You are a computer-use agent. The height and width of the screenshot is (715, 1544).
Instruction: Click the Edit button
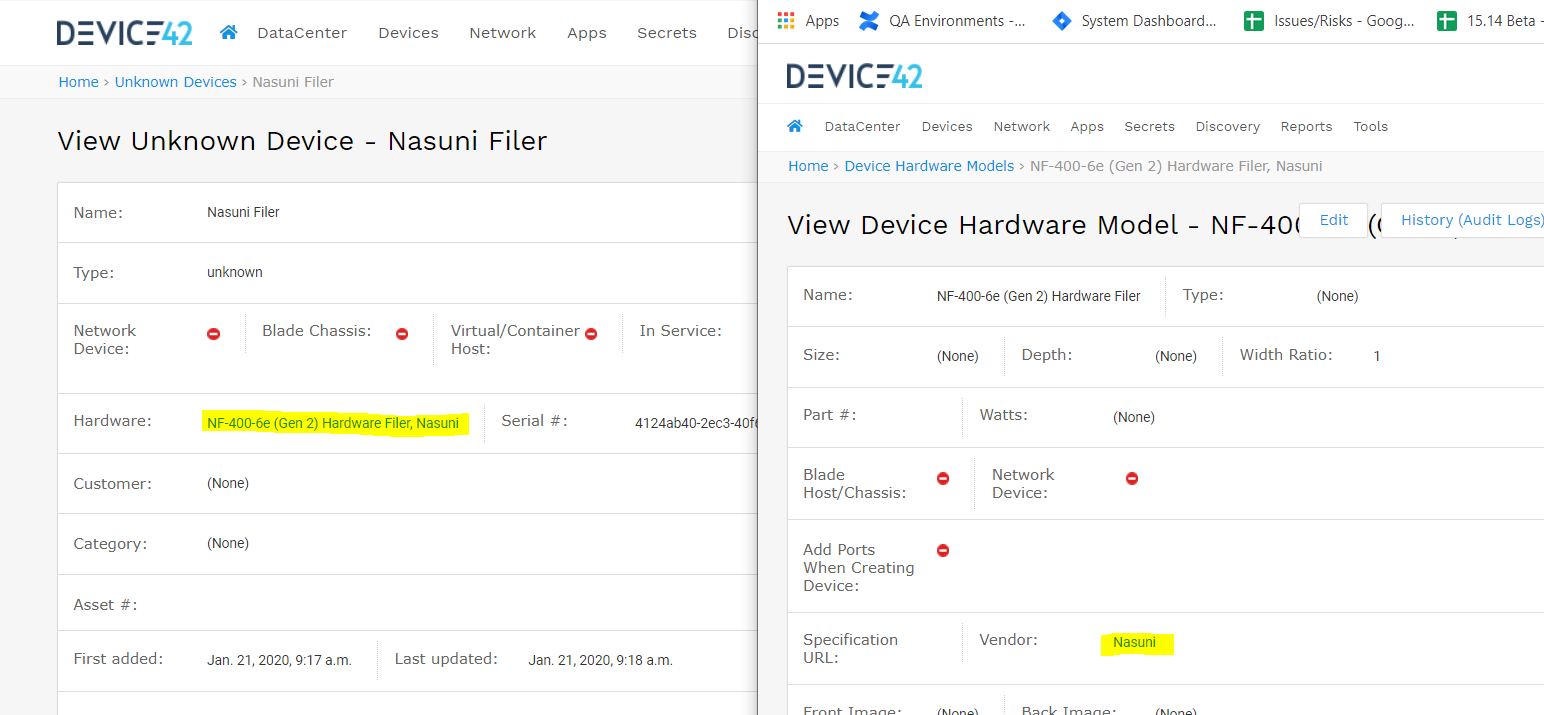point(1334,220)
